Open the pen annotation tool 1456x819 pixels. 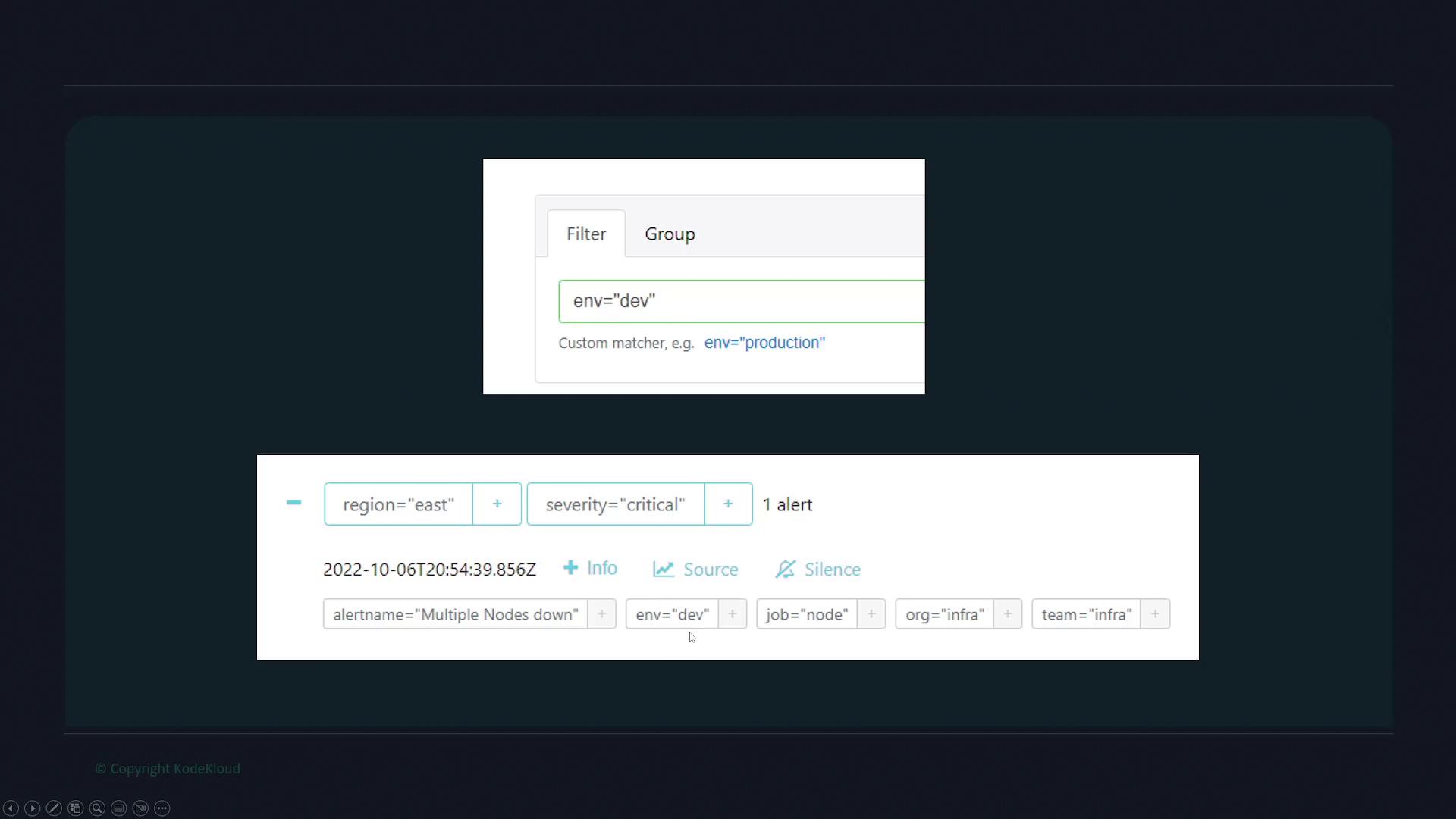click(54, 808)
